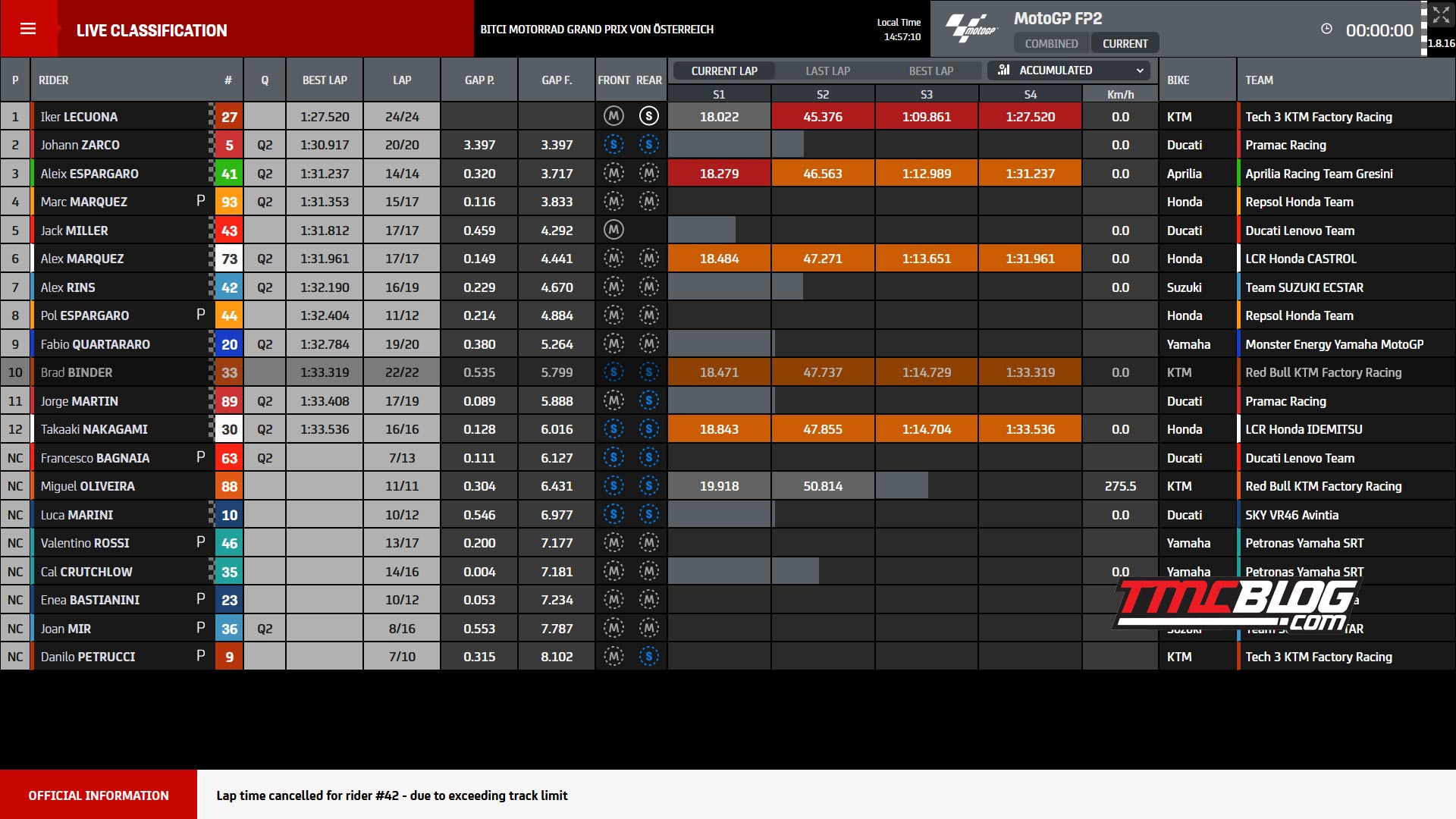Click Marc Marquez's rear tyre icon
This screenshot has height=819, width=1456.
(648, 201)
